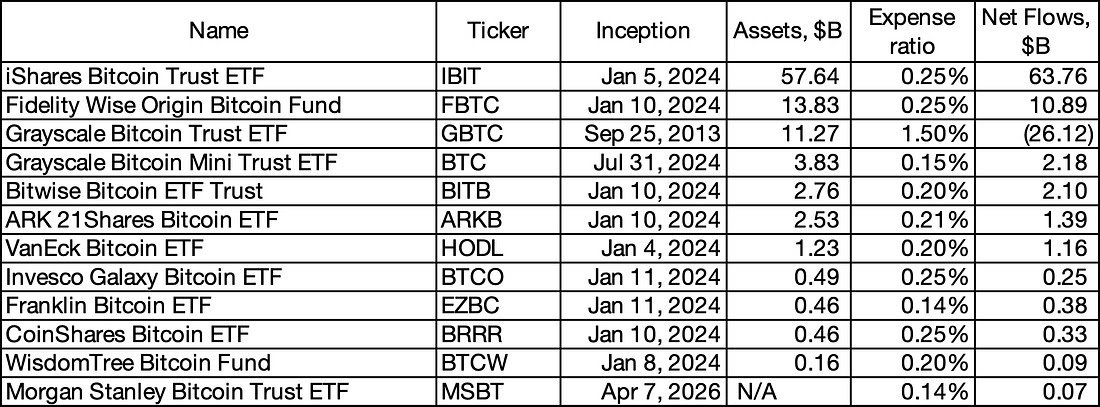The height and width of the screenshot is (407, 1100).
Task: Select the Grayscale Bitcoin Mini Trust ETF cell
Action: pos(219,162)
